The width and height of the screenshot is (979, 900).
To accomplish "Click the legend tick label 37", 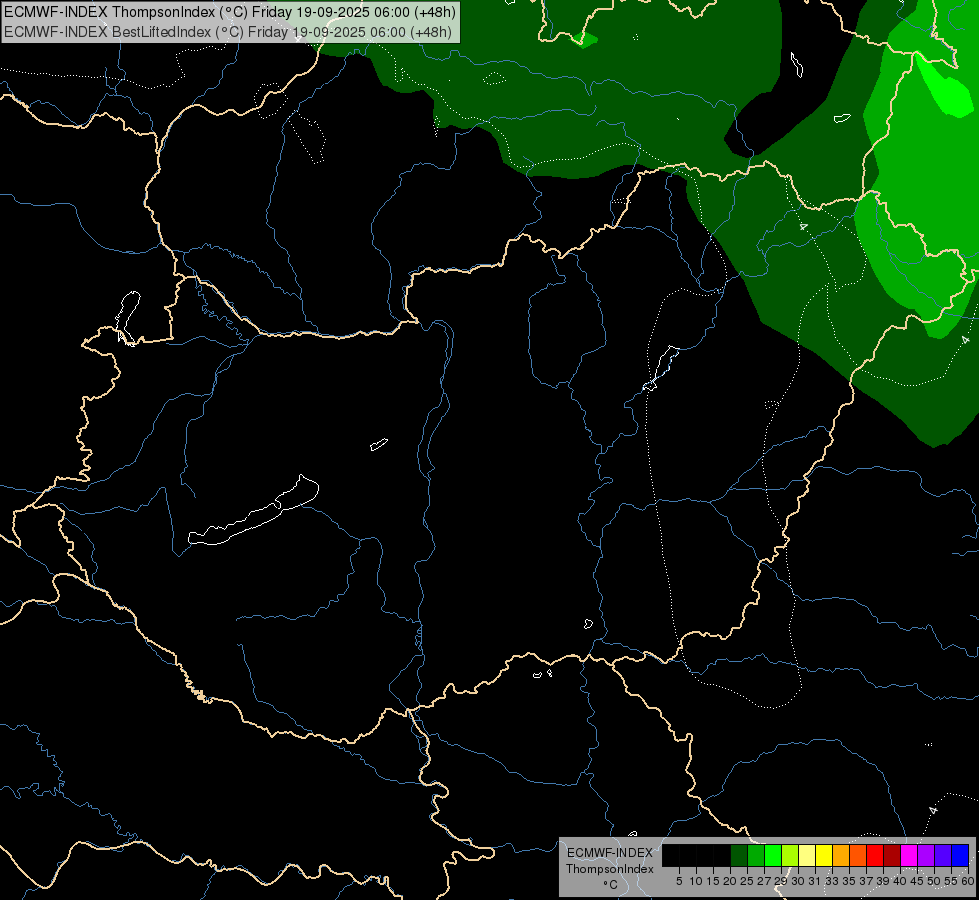I will point(866,881).
